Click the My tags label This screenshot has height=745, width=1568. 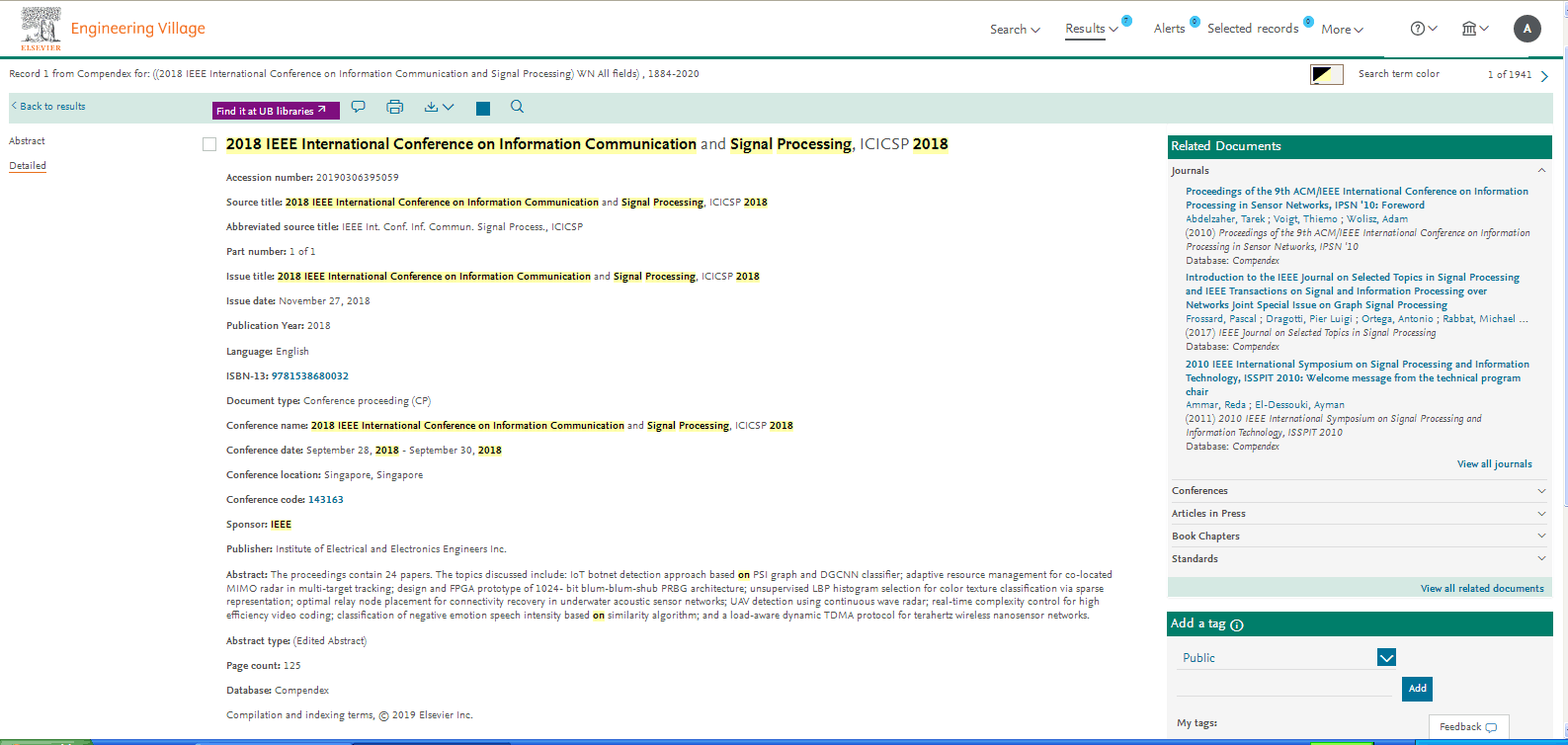(x=1197, y=723)
